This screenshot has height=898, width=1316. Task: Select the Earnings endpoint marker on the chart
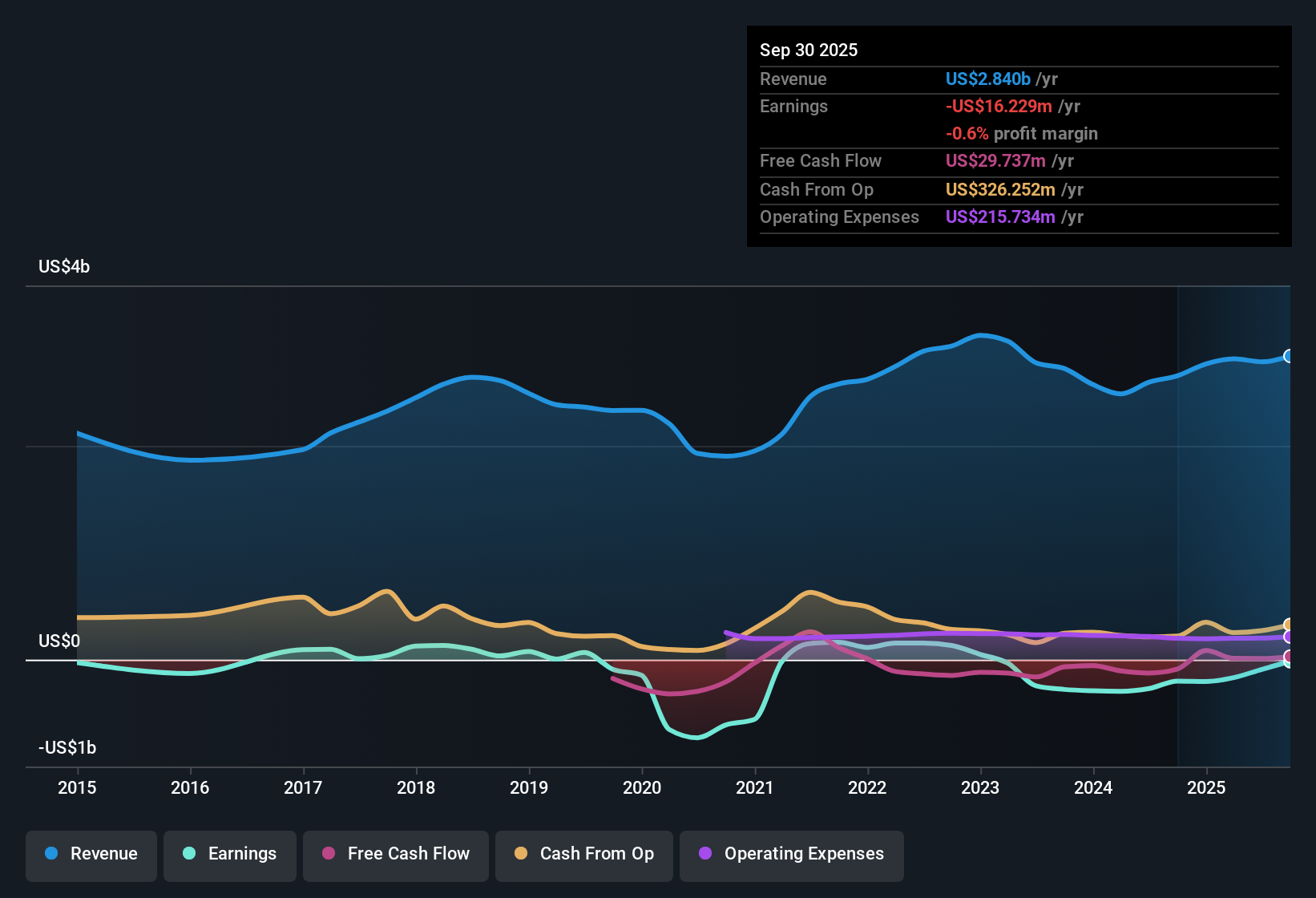point(1289,665)
